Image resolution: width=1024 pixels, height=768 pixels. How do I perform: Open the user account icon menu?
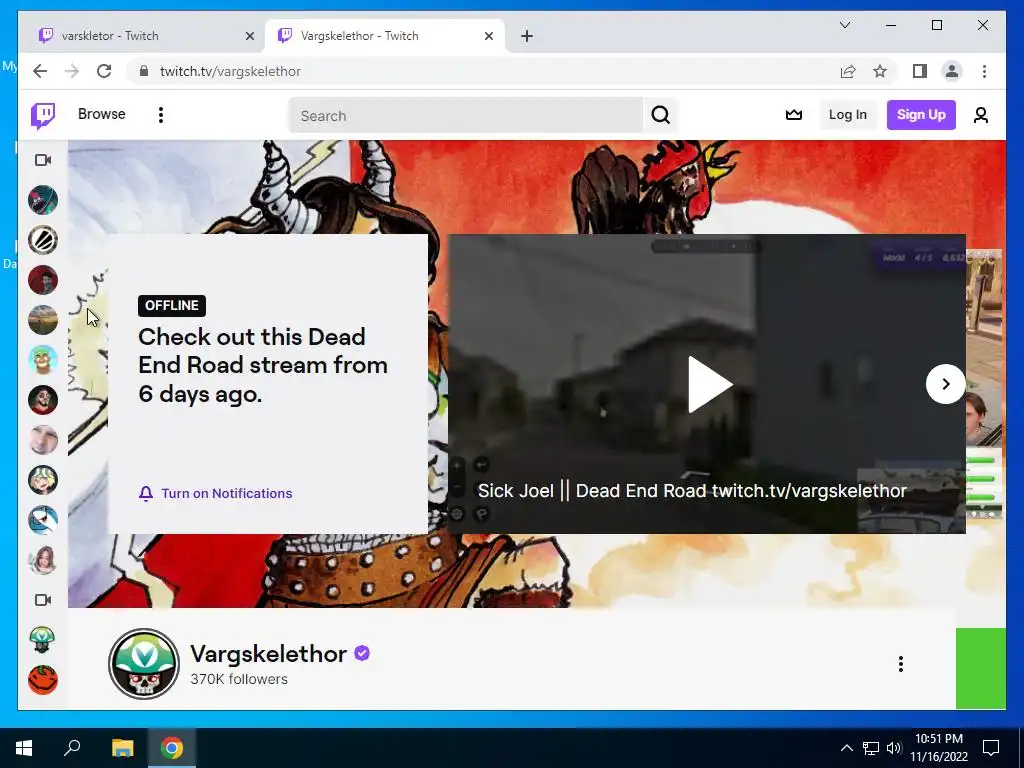(980, 116)
